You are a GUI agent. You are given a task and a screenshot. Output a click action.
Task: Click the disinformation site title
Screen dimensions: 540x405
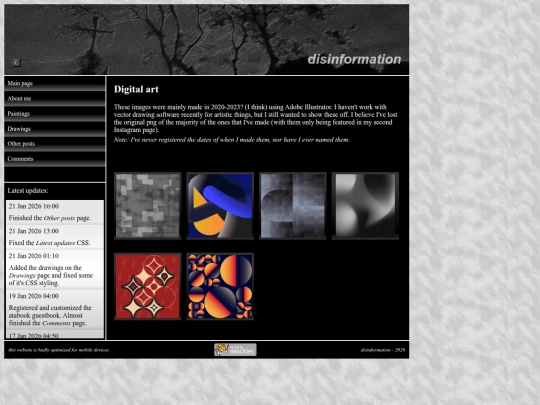click(354, 59)
